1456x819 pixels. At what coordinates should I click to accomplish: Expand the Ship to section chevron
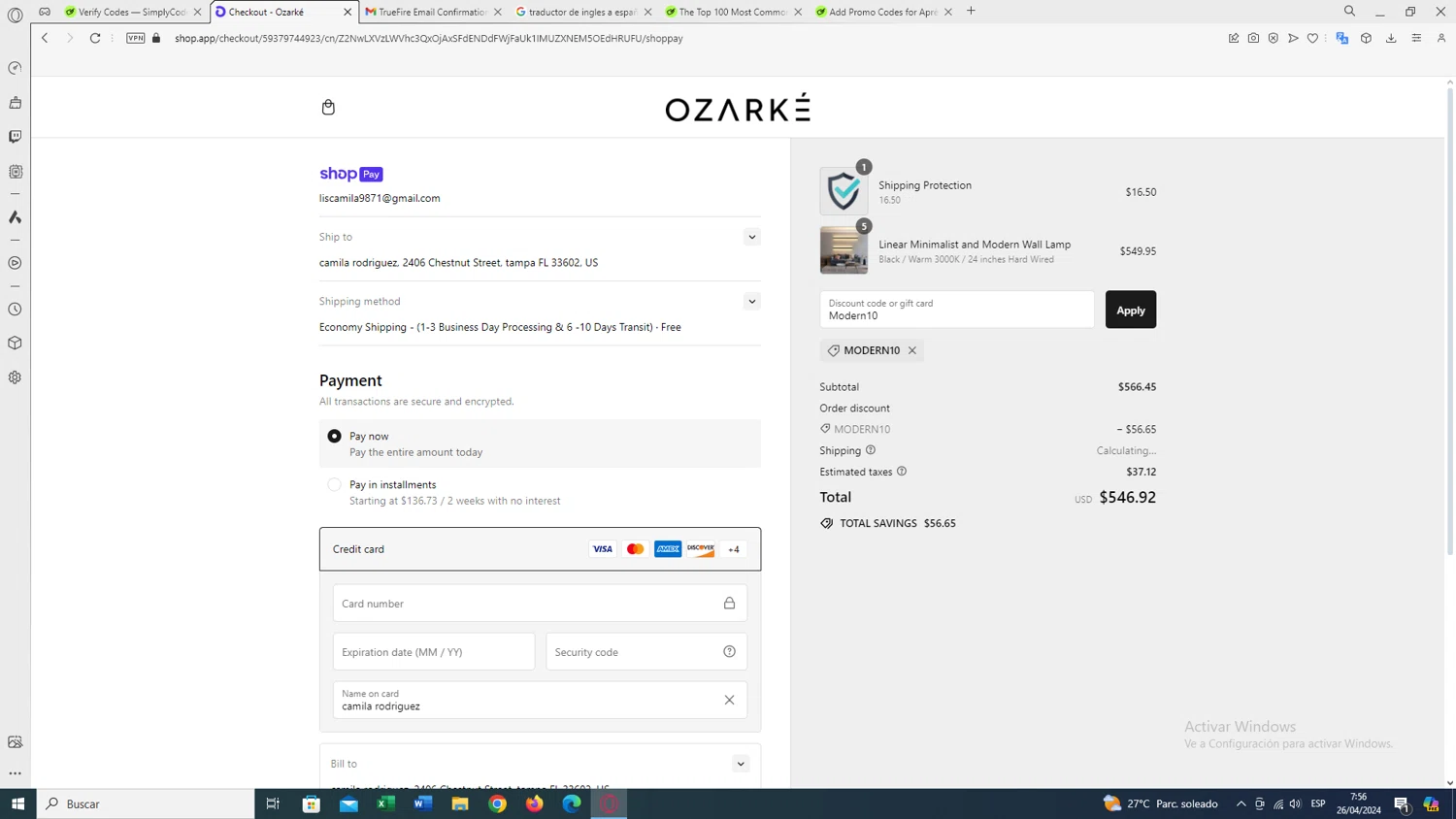coord(751,237)
